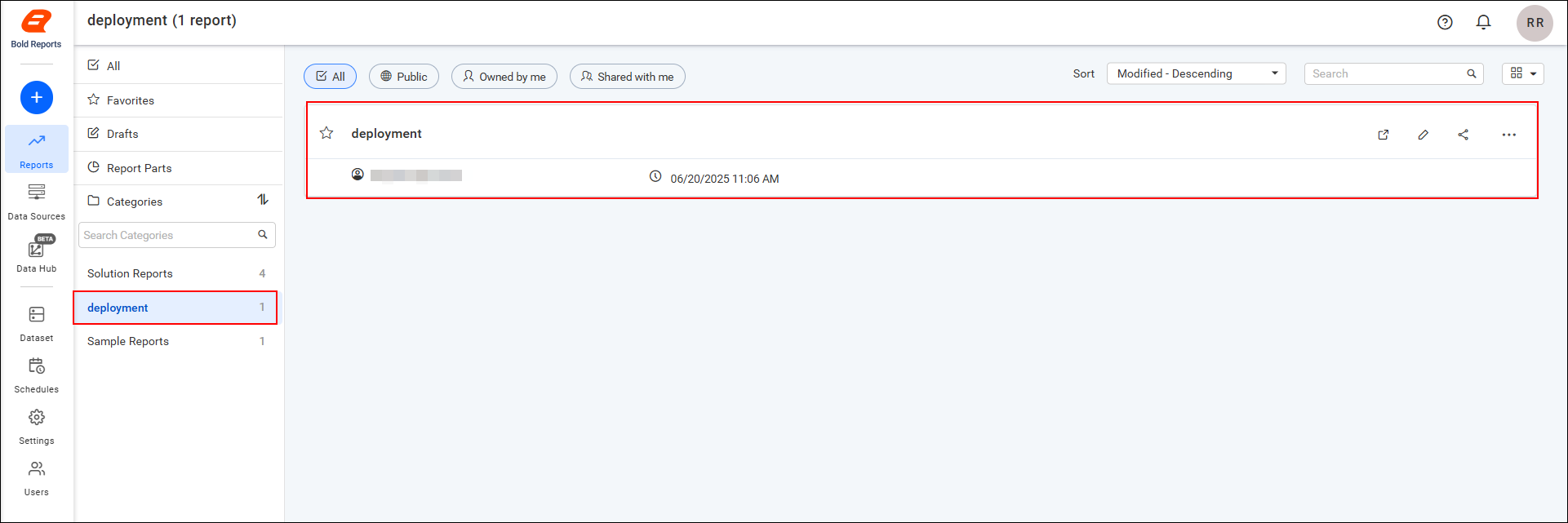Click the Bold Reports logo
This screenshot has width=1568, height=523.
(x=36, y=29)
